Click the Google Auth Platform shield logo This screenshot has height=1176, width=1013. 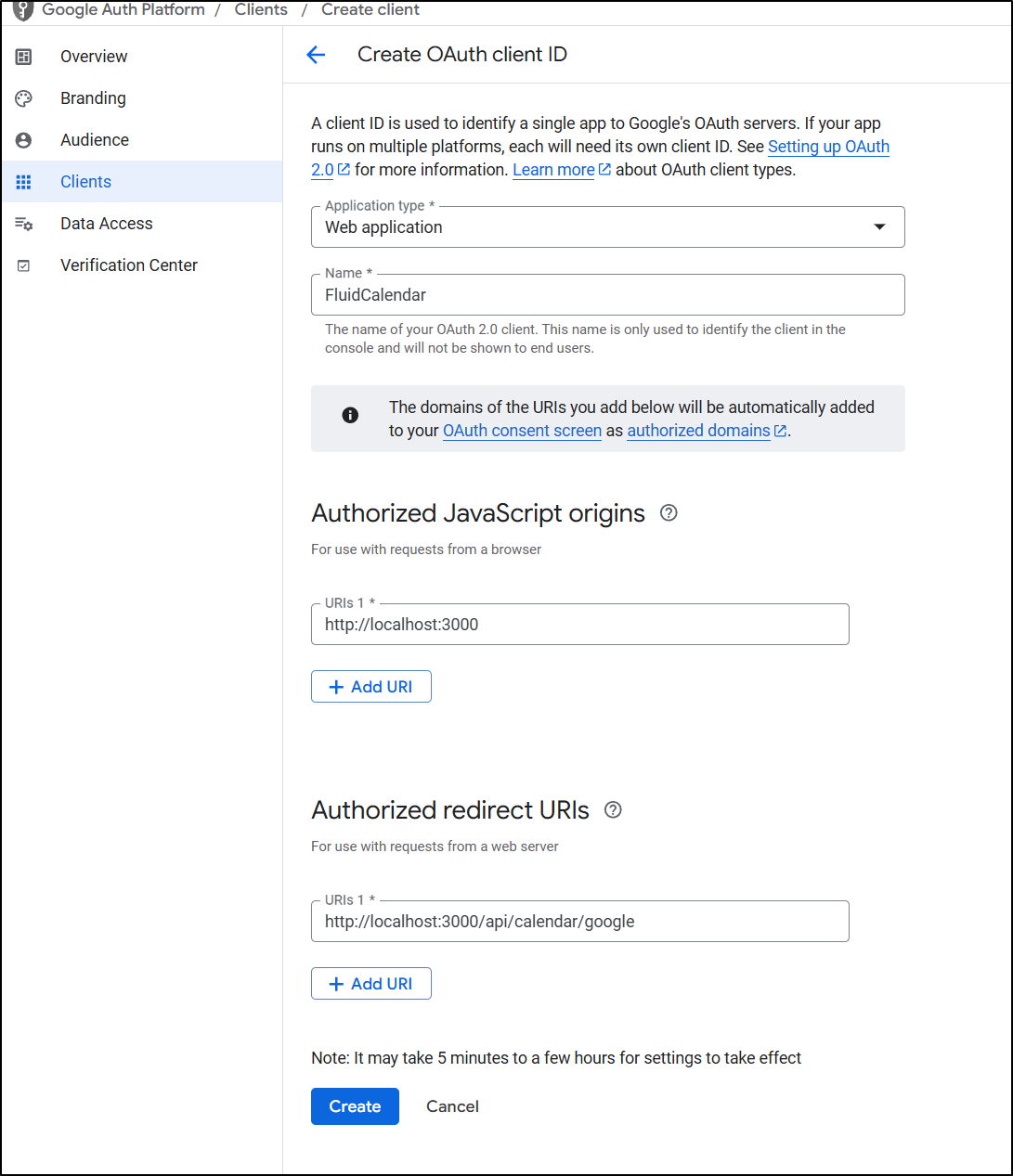click(23, 10)
